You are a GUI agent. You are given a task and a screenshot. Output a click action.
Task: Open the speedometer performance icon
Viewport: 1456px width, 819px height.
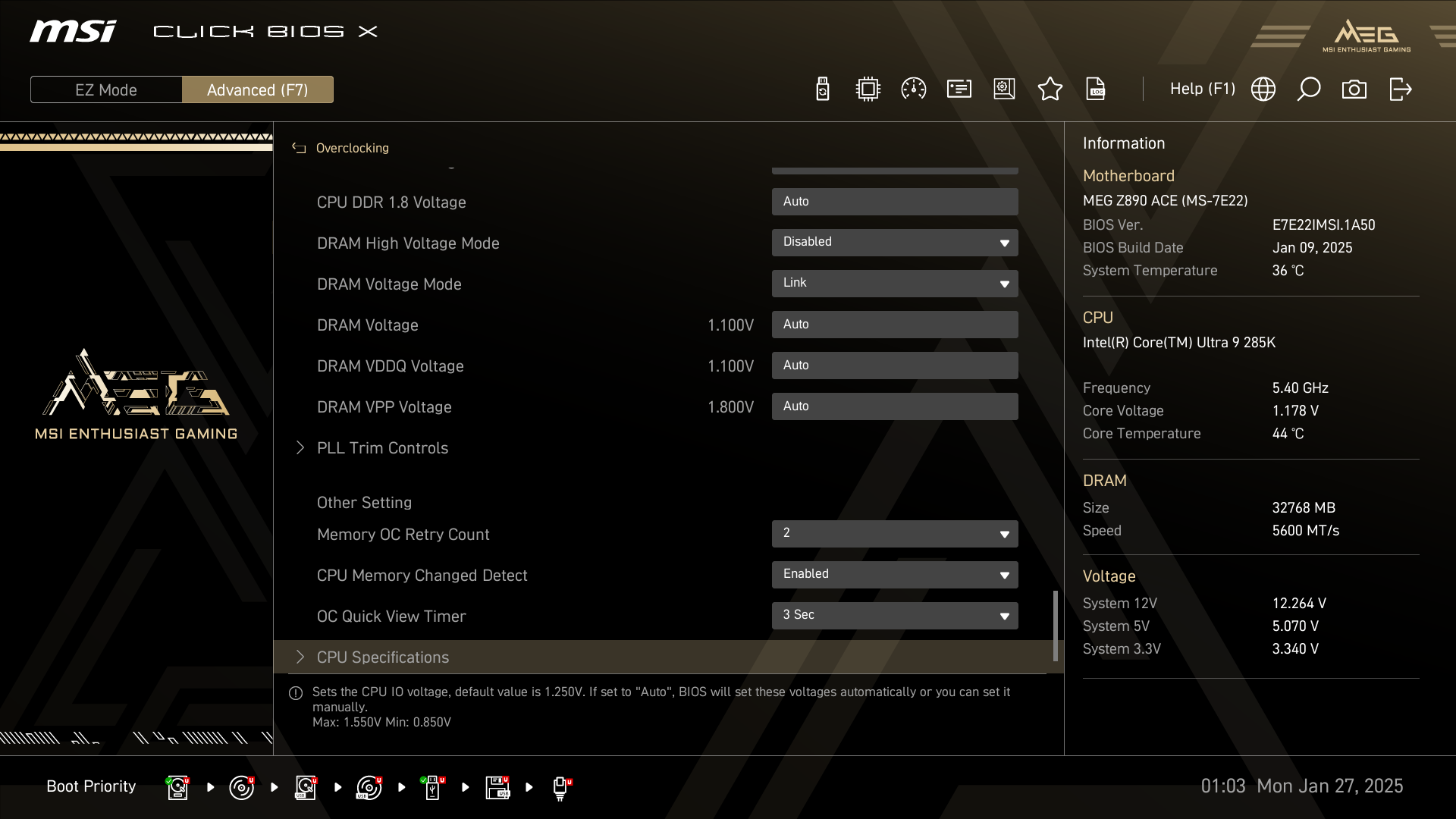(x=913, y=89)
